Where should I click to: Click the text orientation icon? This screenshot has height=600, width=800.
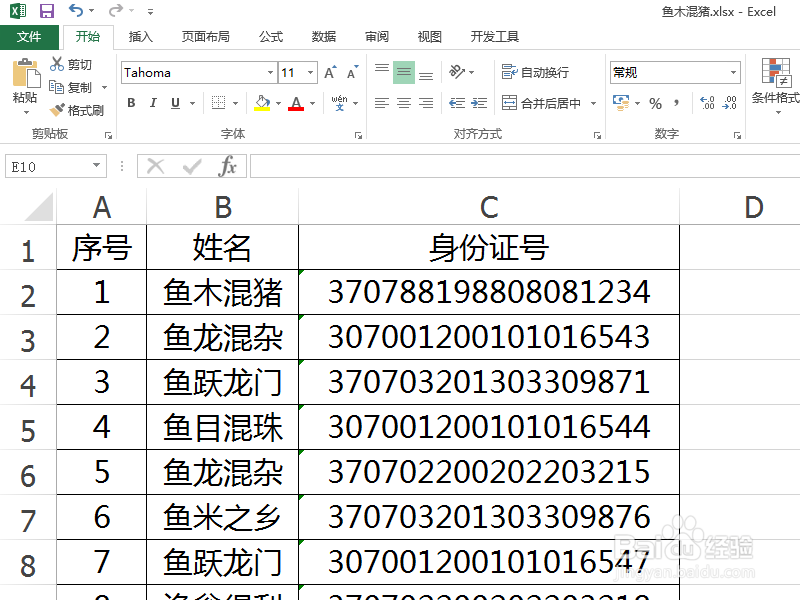[x=457, y=72]
